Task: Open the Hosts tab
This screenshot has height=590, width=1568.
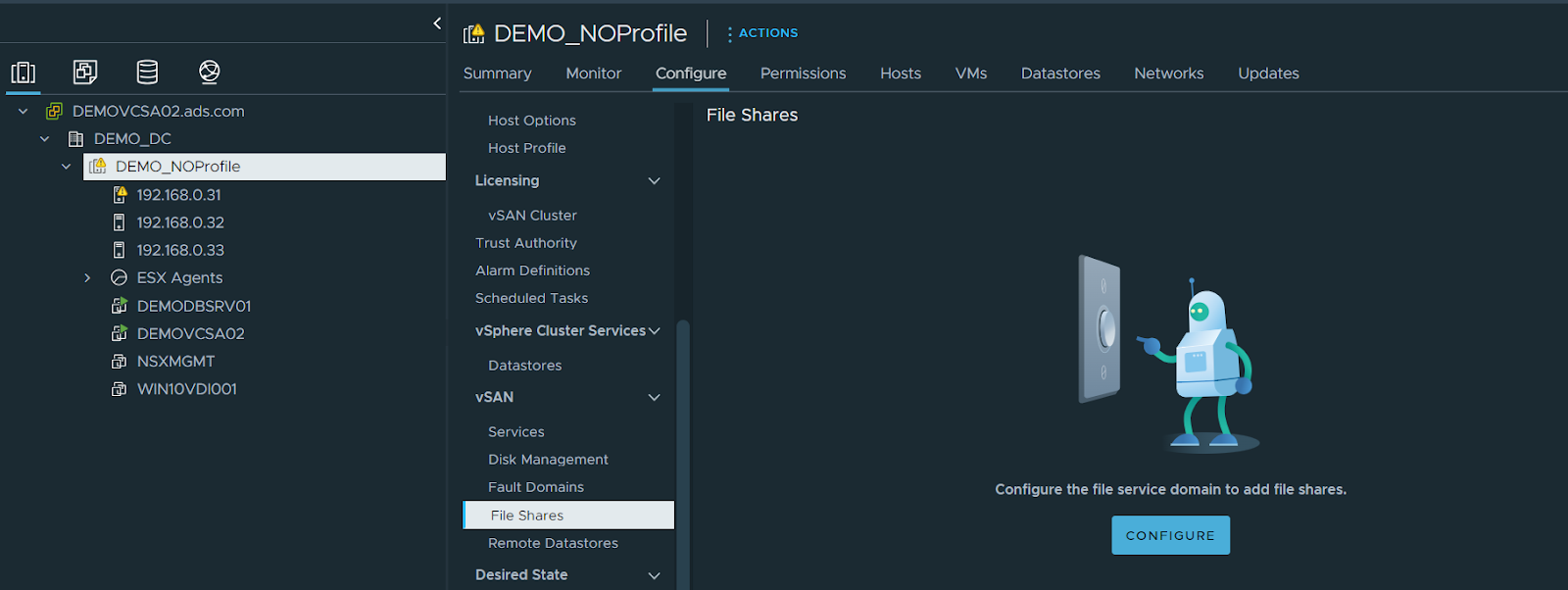Action: click(x=901, y=73)
